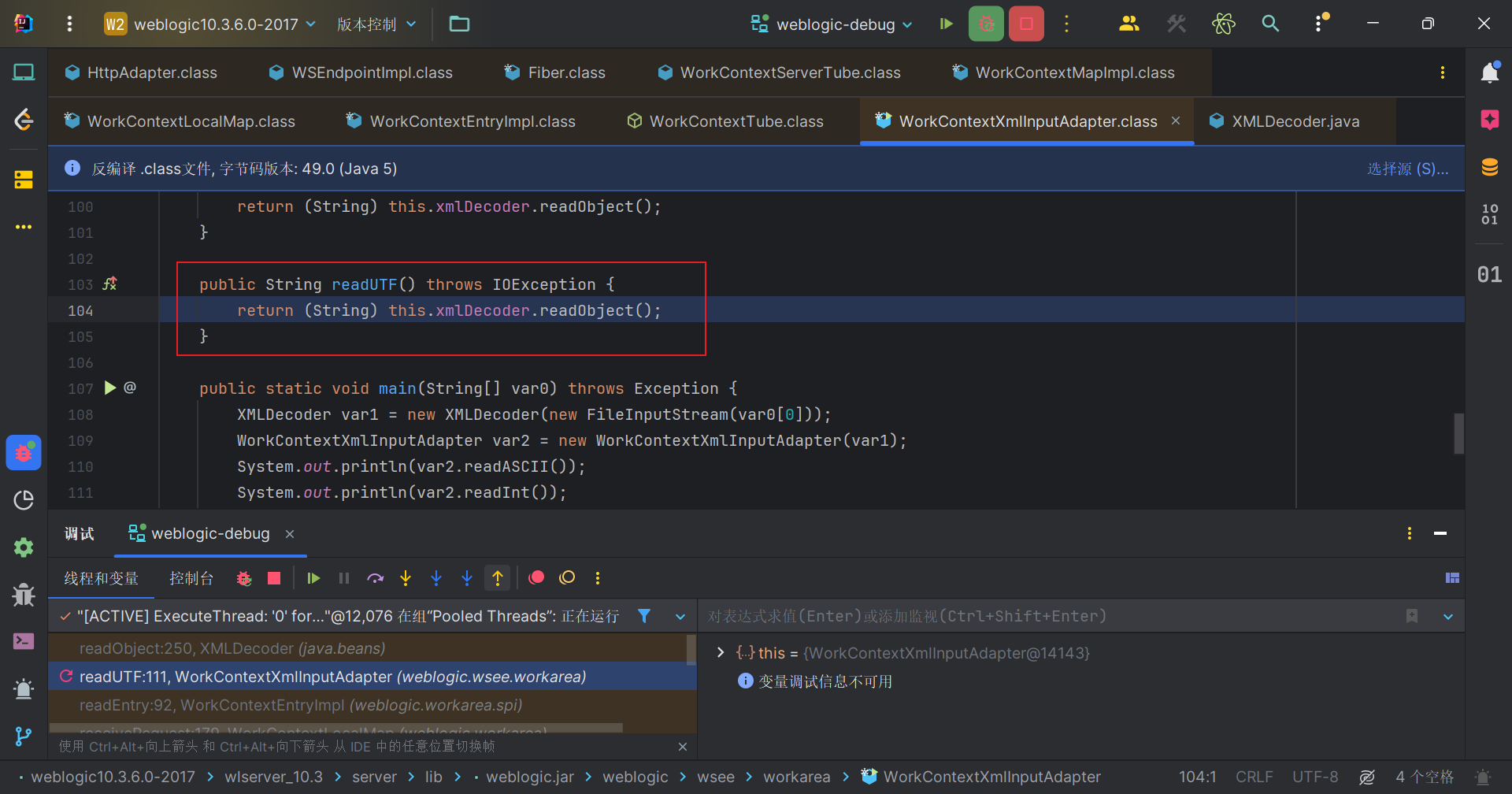Select stack frame readEntry:92, WorkContextEntryImpl
1512x794 pixels.
372,705
